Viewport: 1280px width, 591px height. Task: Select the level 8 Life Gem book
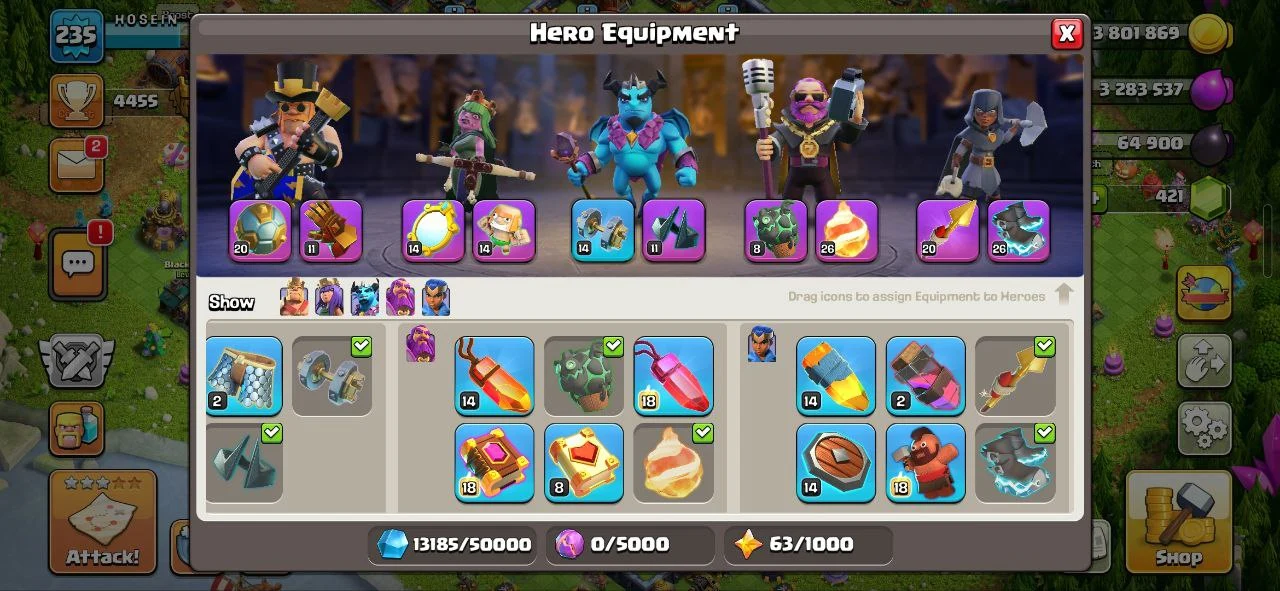[584, 462]
